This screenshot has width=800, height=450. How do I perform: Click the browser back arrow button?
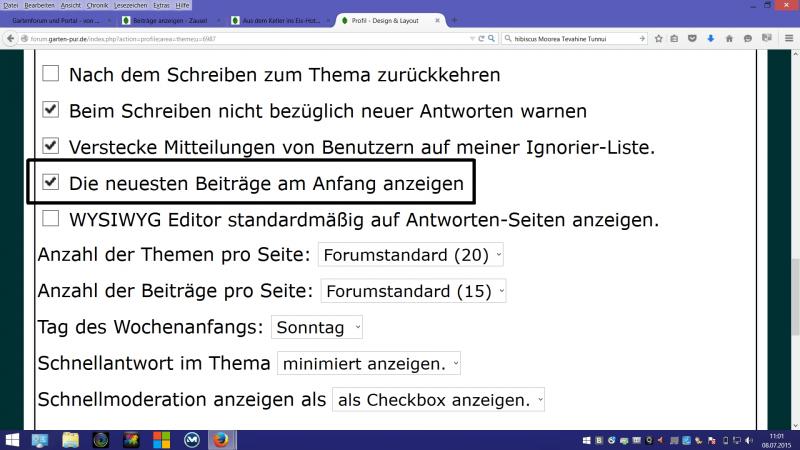pyautogui.click(x=11, y=39)
